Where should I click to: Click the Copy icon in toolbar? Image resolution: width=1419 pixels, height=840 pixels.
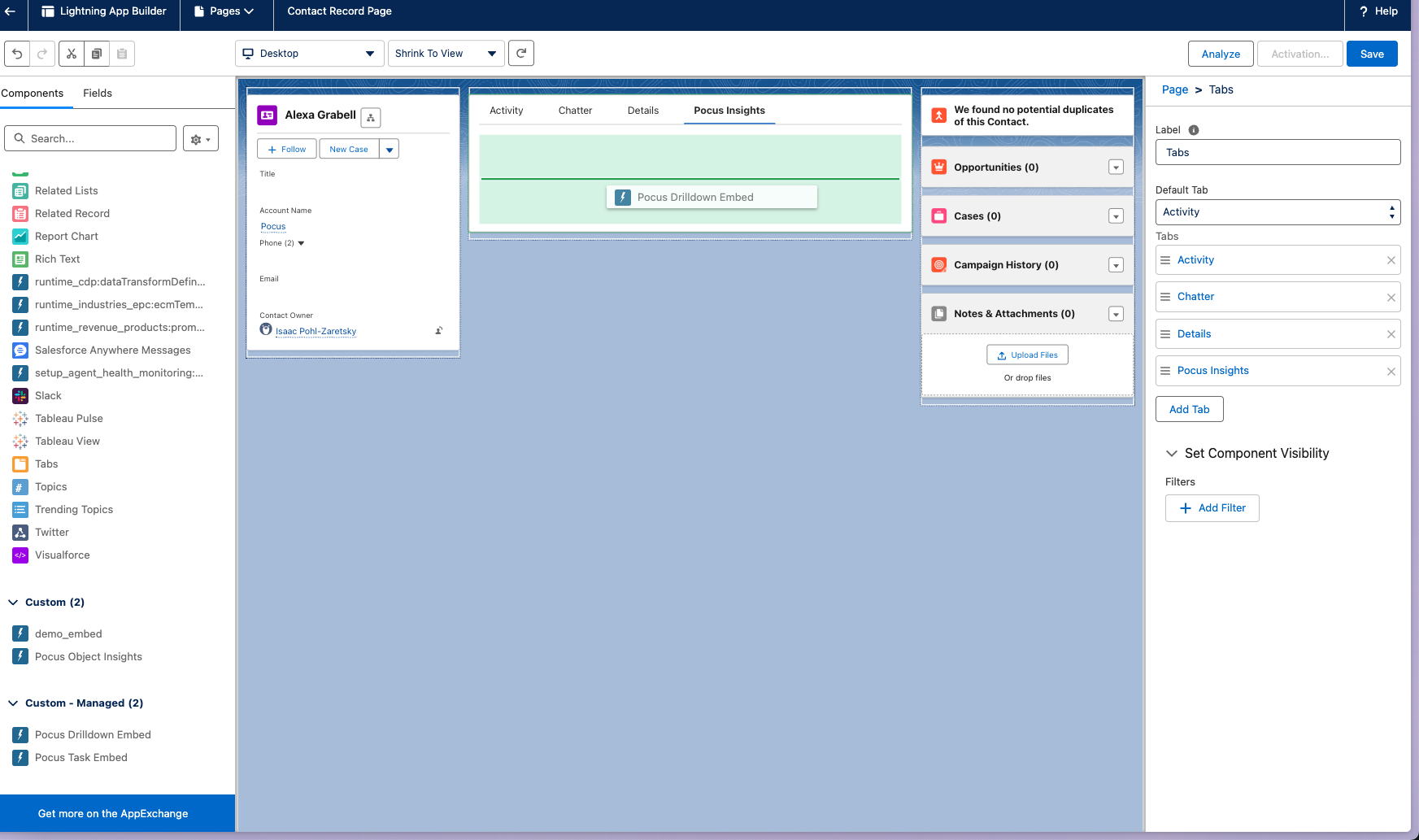click(x=97, y=54)
